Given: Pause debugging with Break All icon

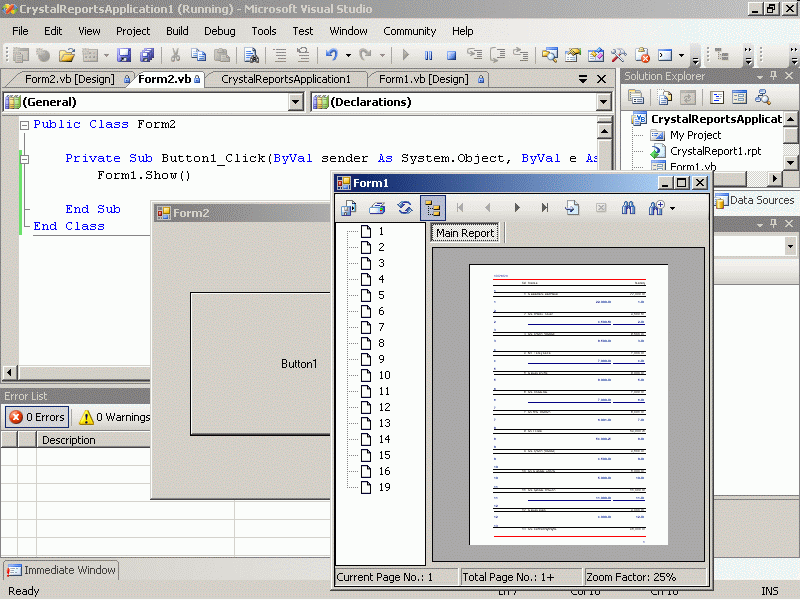Looking at the screenshot, I should pos(429,55).
